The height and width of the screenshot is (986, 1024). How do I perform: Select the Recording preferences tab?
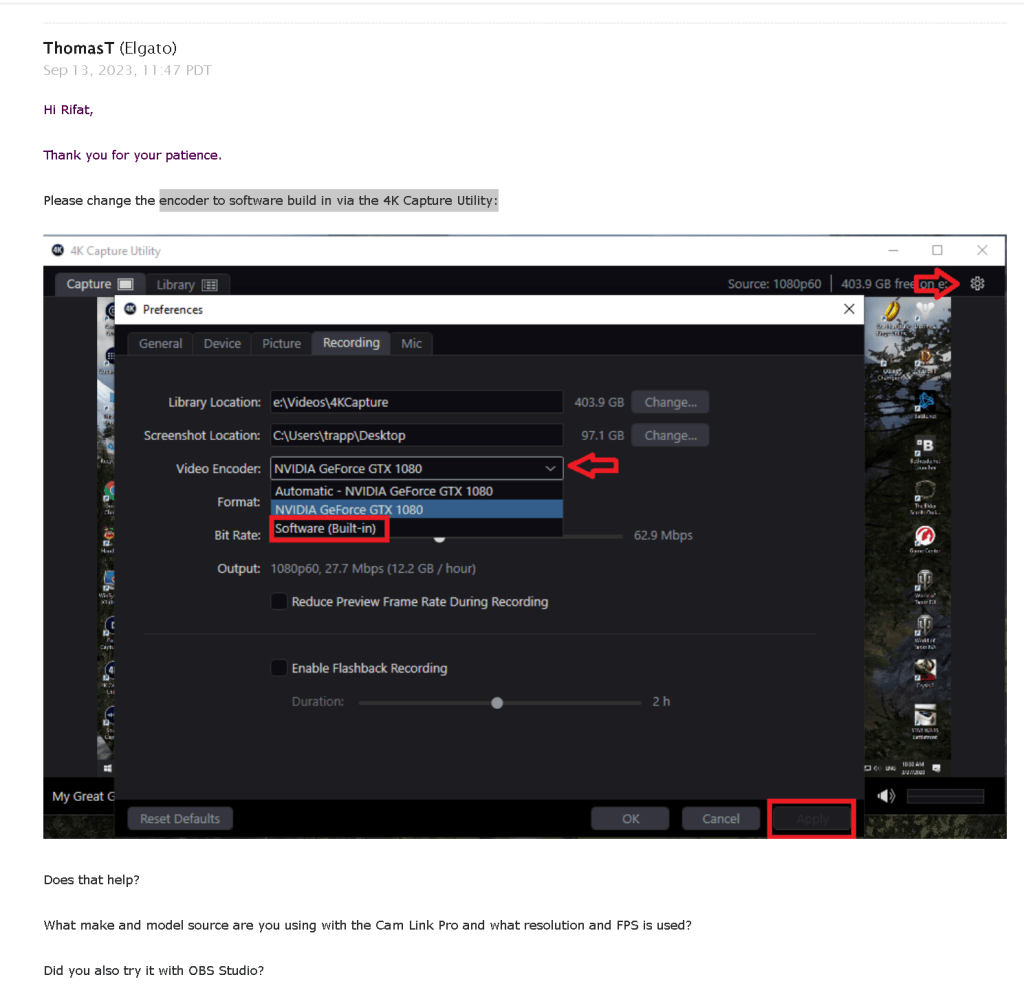[351, 343]
